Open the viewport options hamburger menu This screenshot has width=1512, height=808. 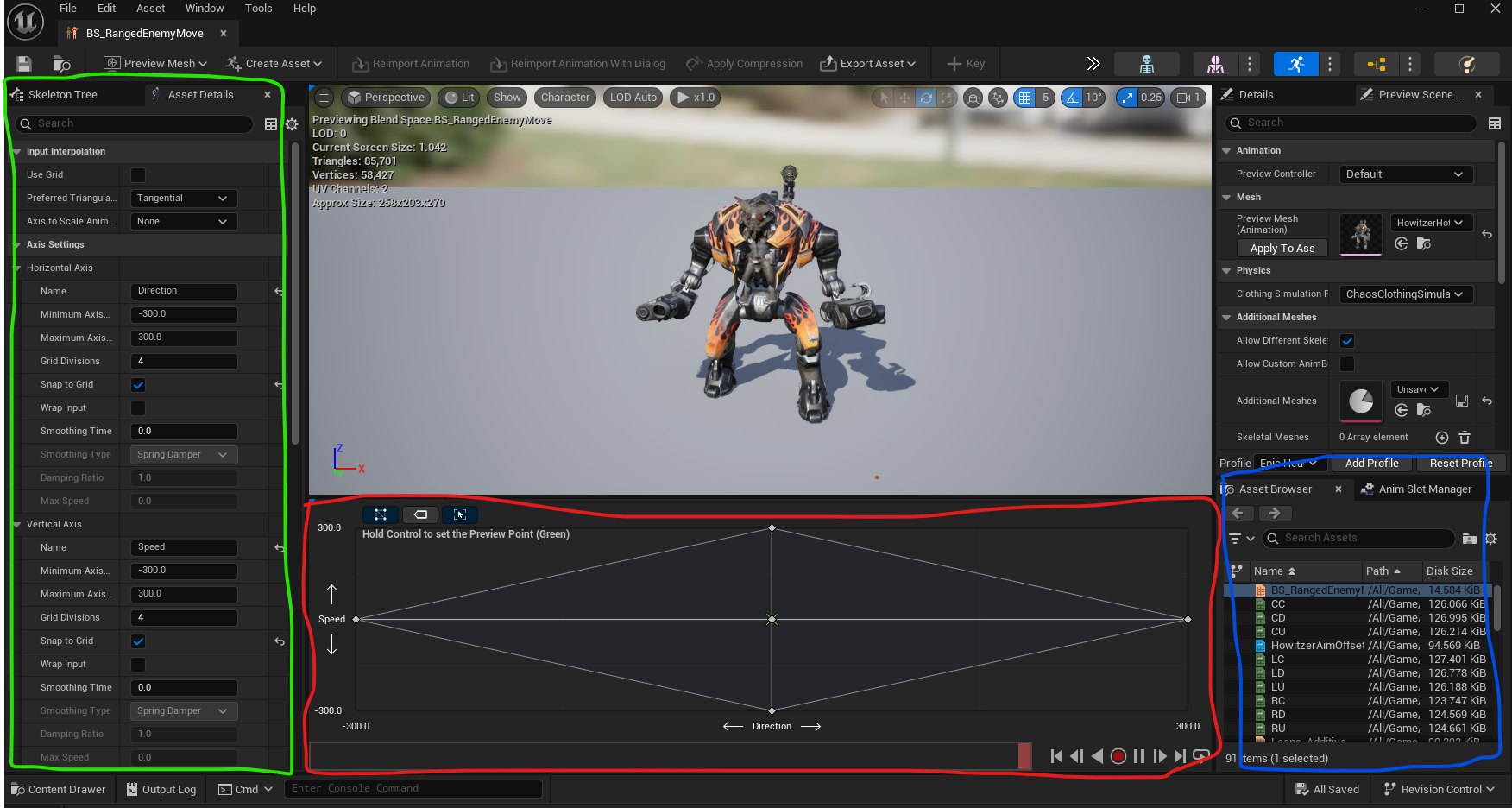(324, 98)
